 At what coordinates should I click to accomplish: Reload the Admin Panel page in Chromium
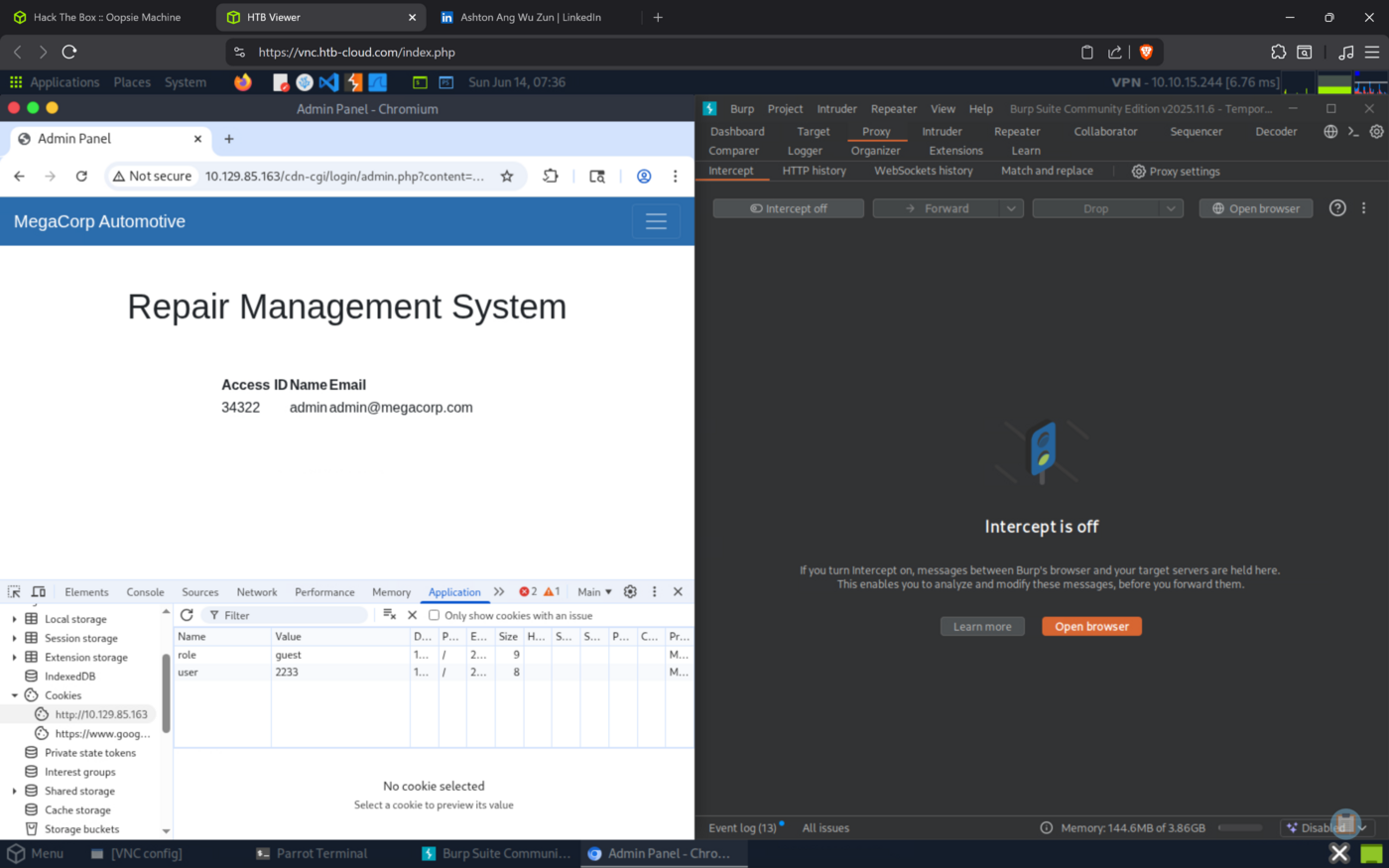(81, 176)
